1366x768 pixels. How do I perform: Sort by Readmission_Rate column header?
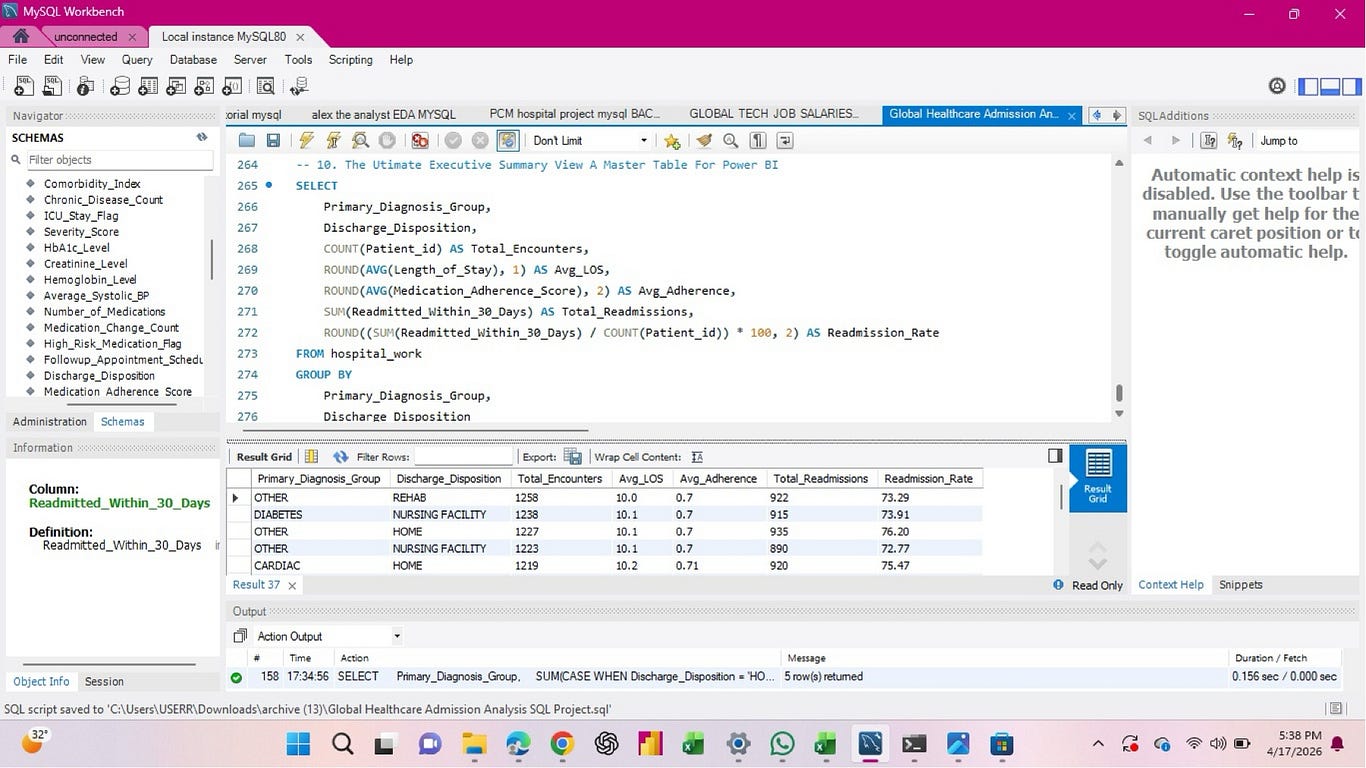929,479
